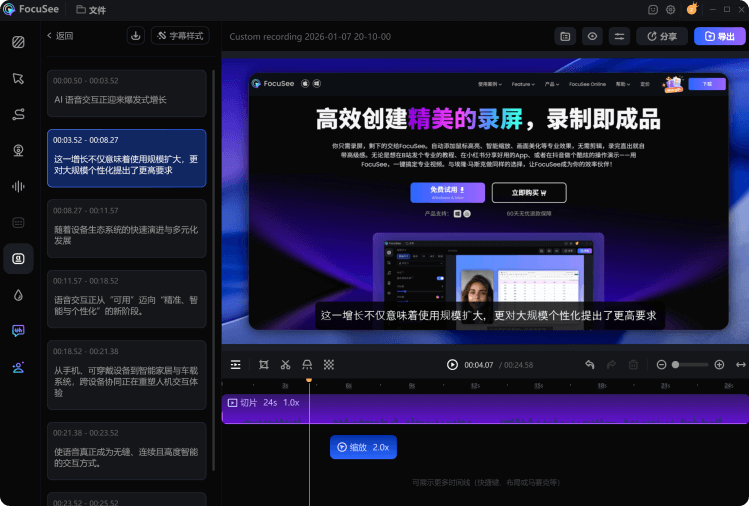Redo the last undone edit
The width and height of the screenshot is (749, 506).
click(x=611, y=365)
